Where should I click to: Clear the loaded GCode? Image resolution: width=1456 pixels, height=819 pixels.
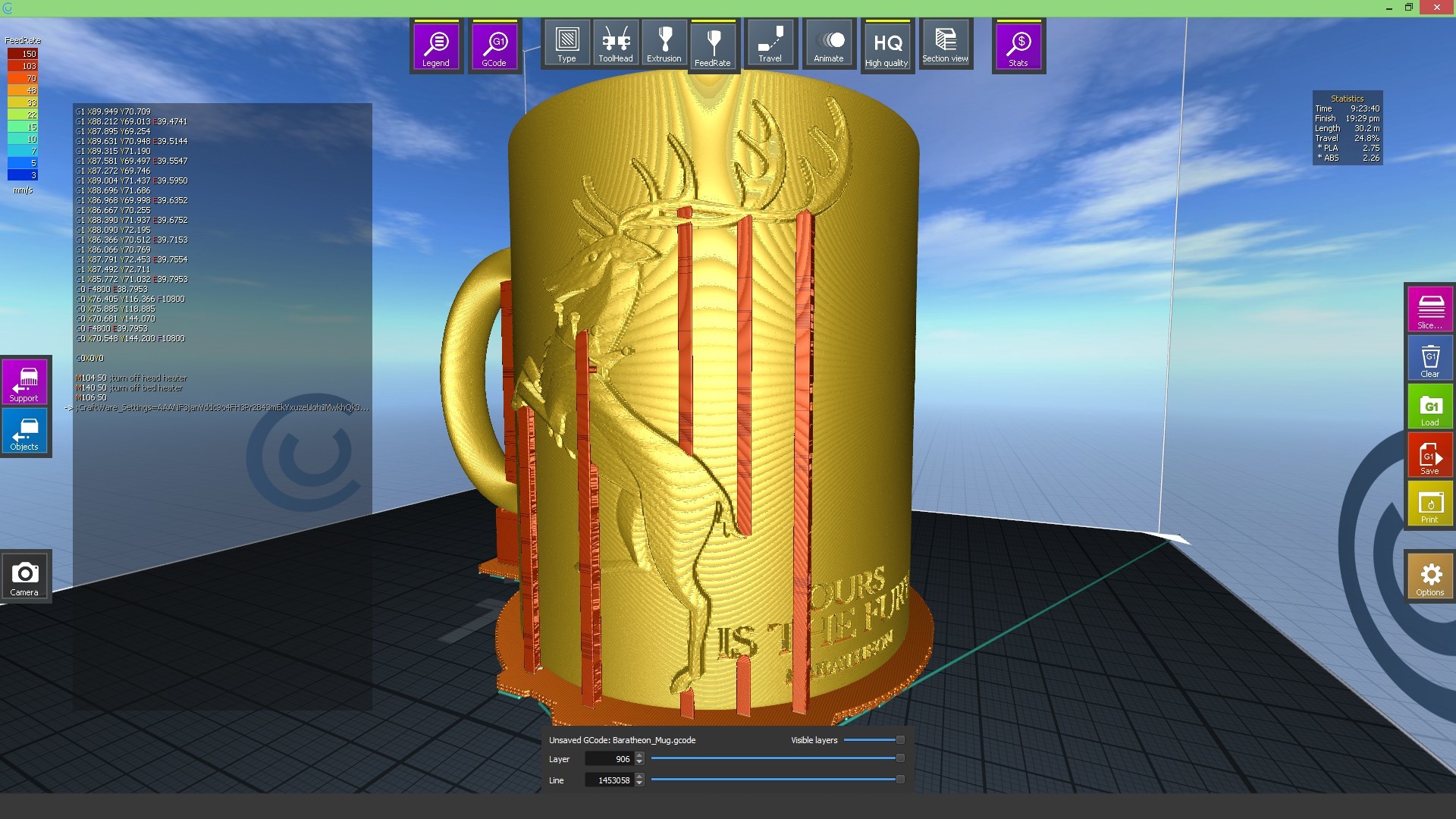(x=1429, y=358)
